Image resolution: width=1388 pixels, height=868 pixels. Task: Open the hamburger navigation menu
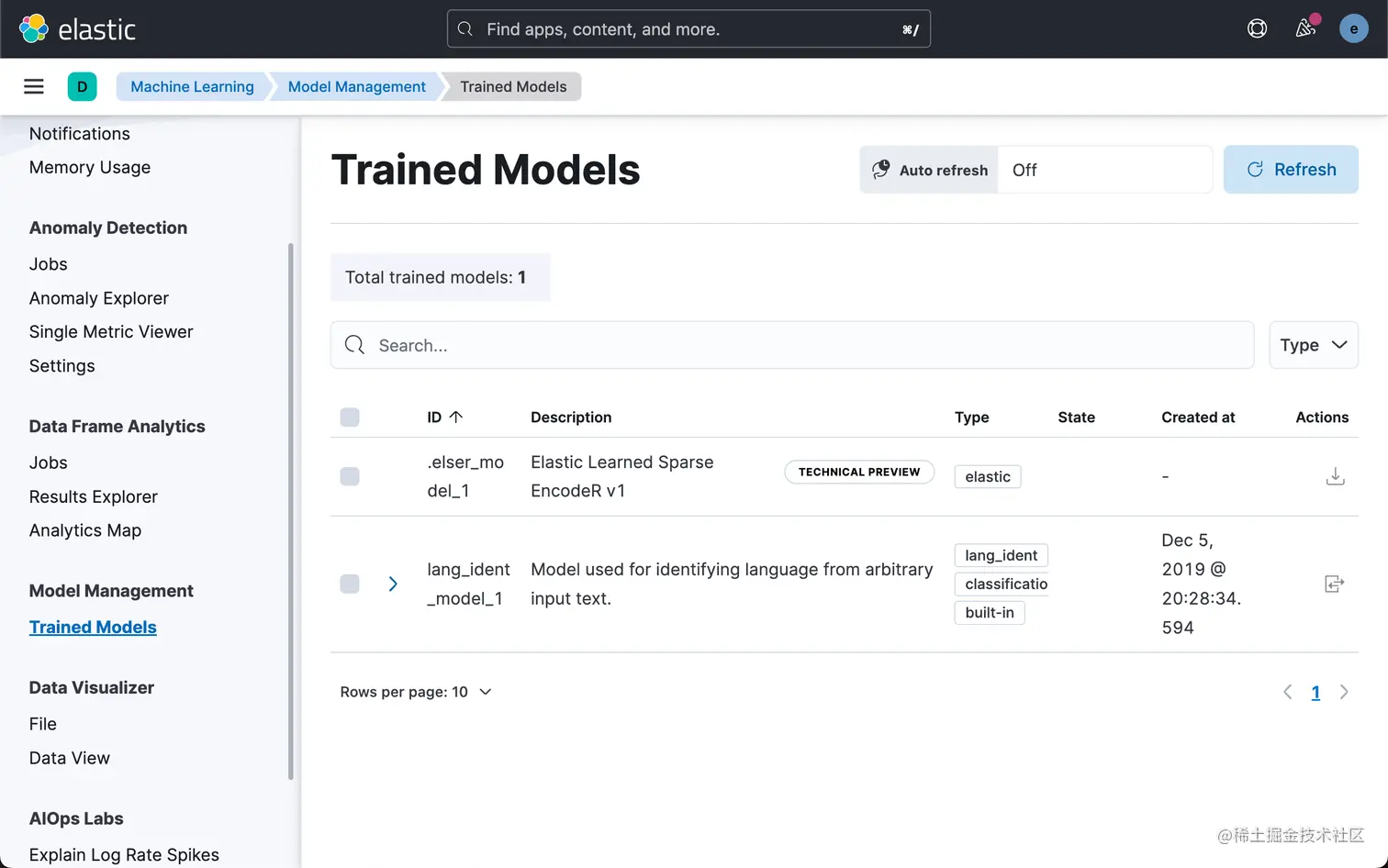point(34,86)
